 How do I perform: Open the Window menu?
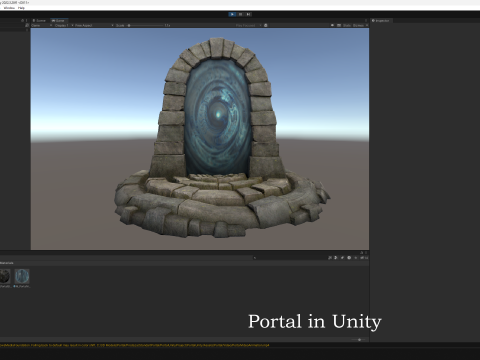(9, 8)
